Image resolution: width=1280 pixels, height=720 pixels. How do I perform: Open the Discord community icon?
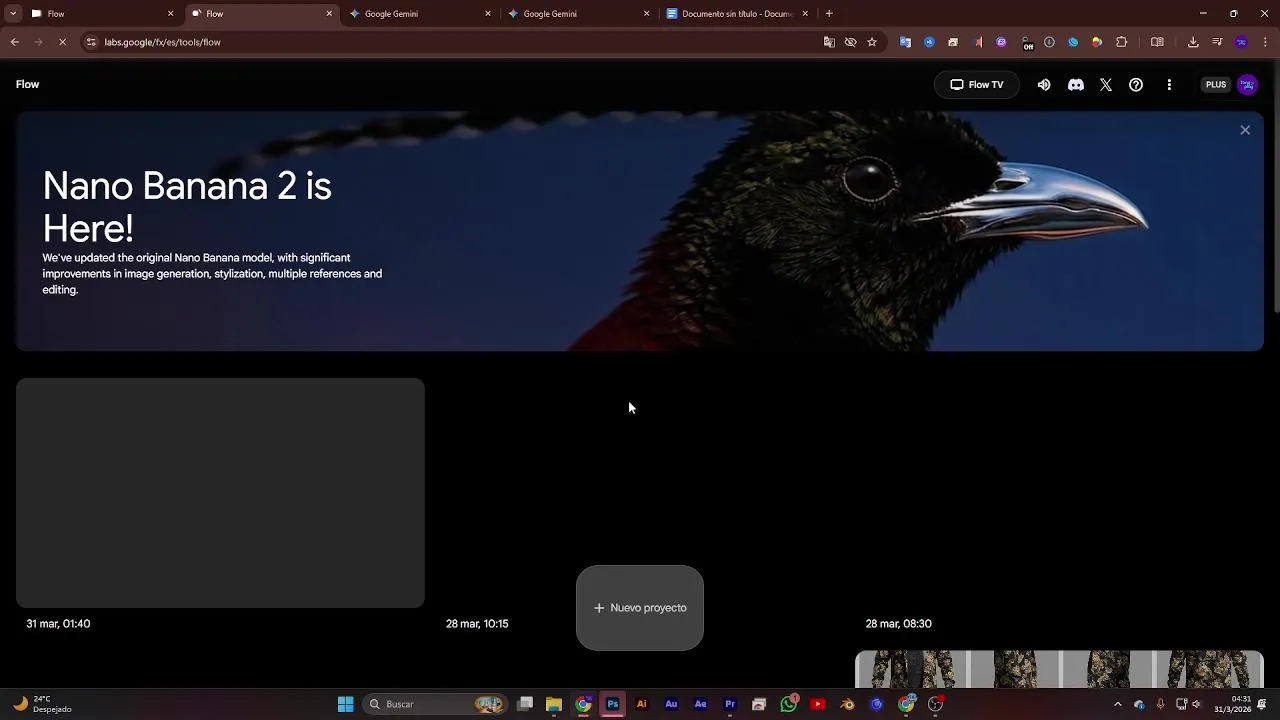tap(1076, 85)
